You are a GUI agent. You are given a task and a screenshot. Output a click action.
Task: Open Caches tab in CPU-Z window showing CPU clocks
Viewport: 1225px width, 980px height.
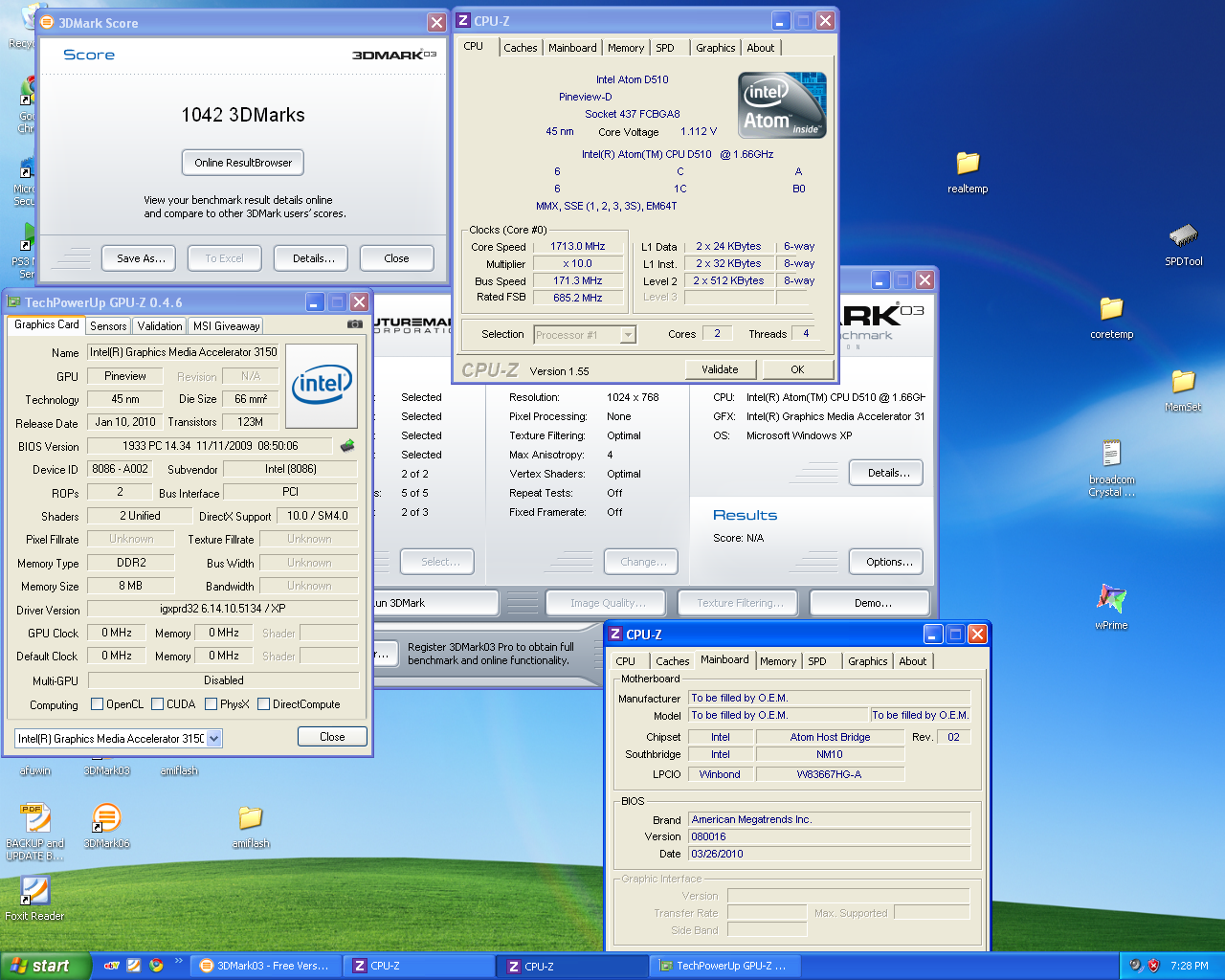(x=521, y=48)
